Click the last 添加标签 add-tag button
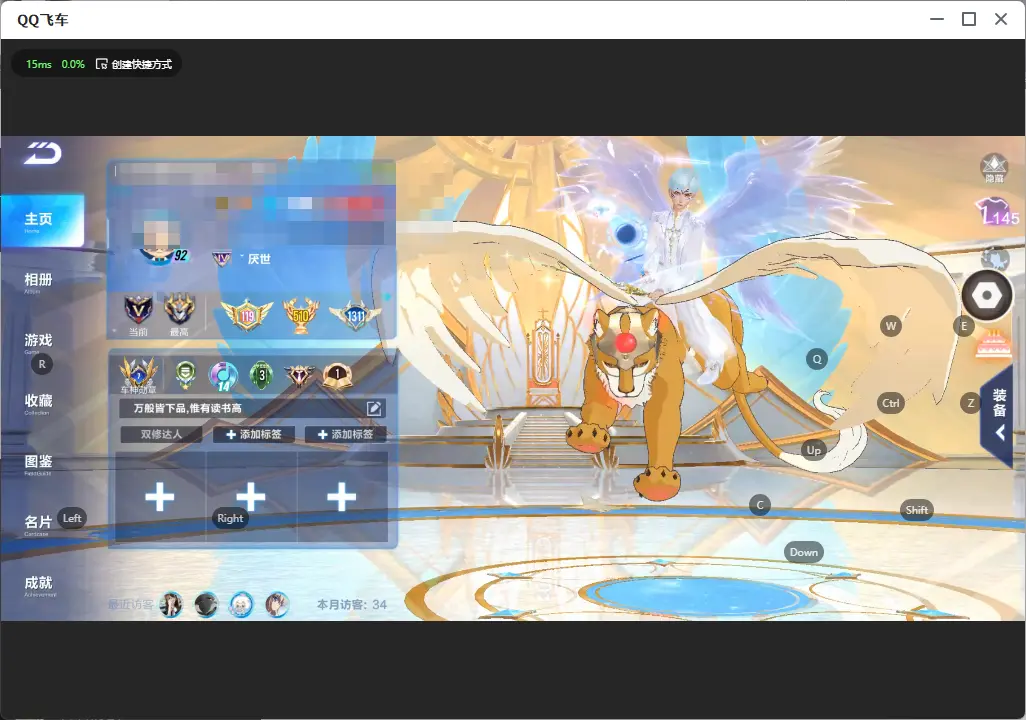Image resolution: width=1026 pixels, height=720 pixels. click(x=345, y=434)
